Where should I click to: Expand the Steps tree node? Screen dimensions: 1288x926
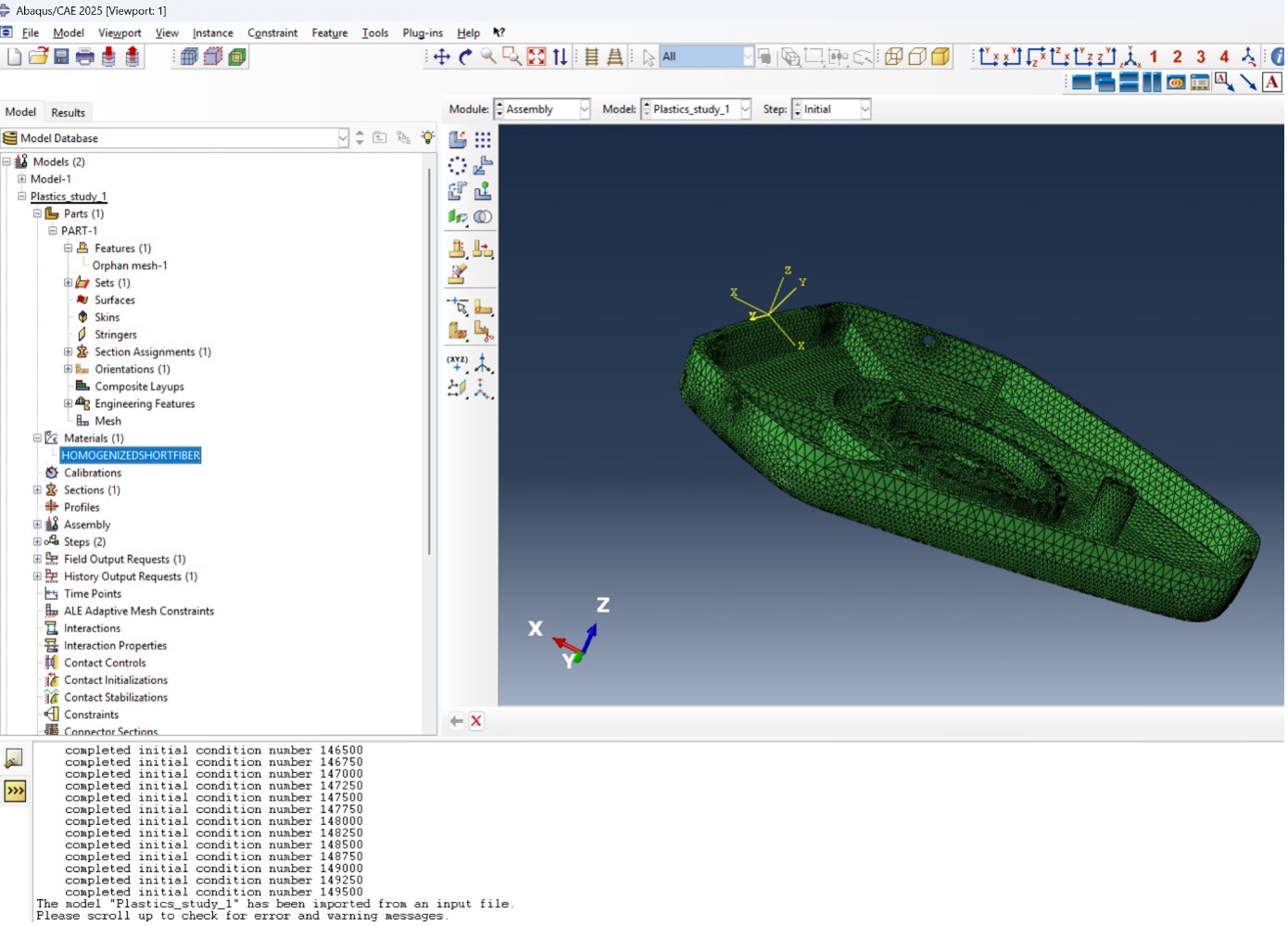click(x=35, y=541)
